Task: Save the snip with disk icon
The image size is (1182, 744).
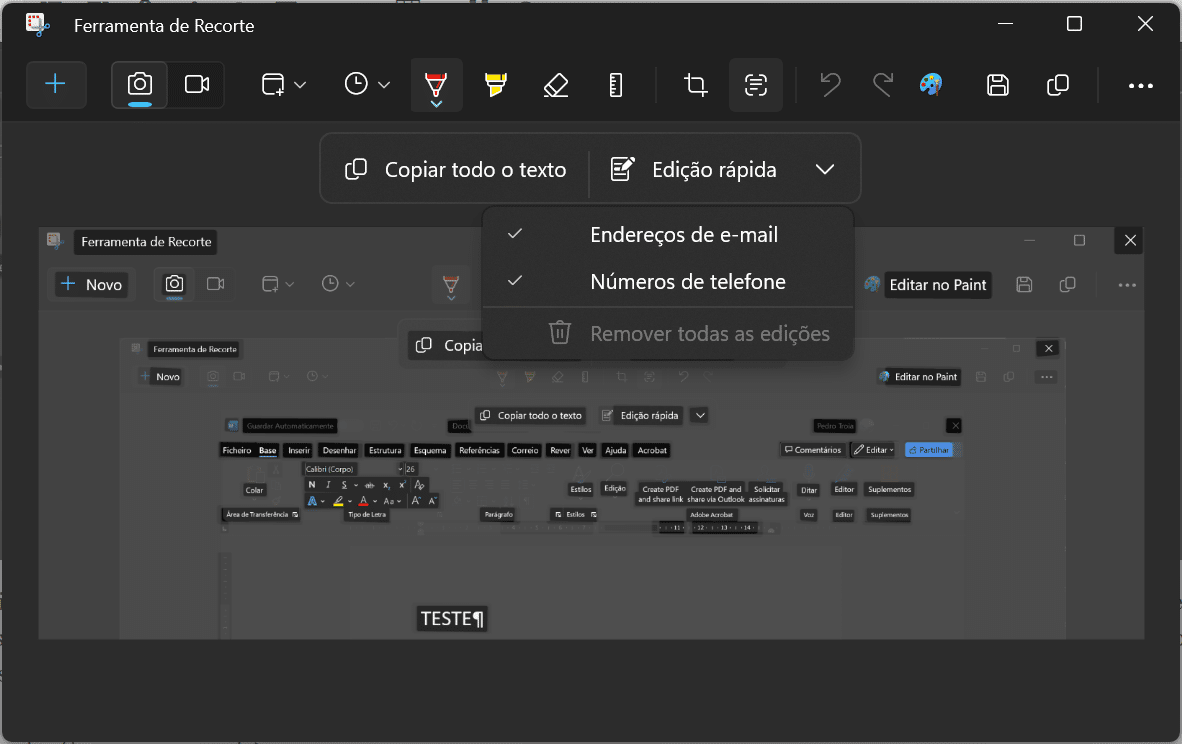Action: pos(997,85)
